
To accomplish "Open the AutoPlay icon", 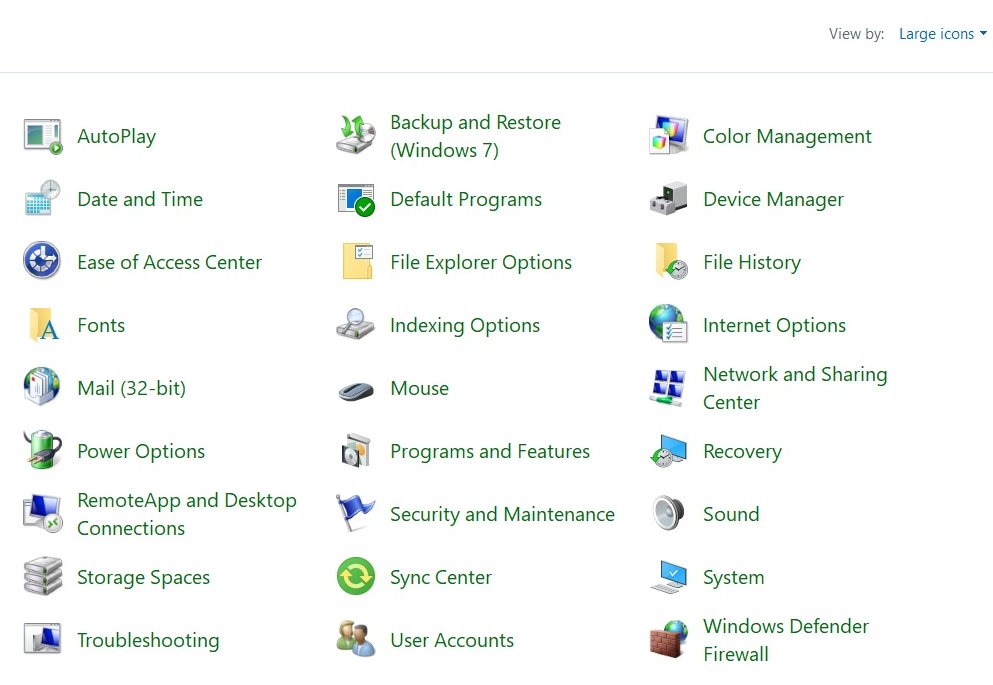I will pos(42,136).
